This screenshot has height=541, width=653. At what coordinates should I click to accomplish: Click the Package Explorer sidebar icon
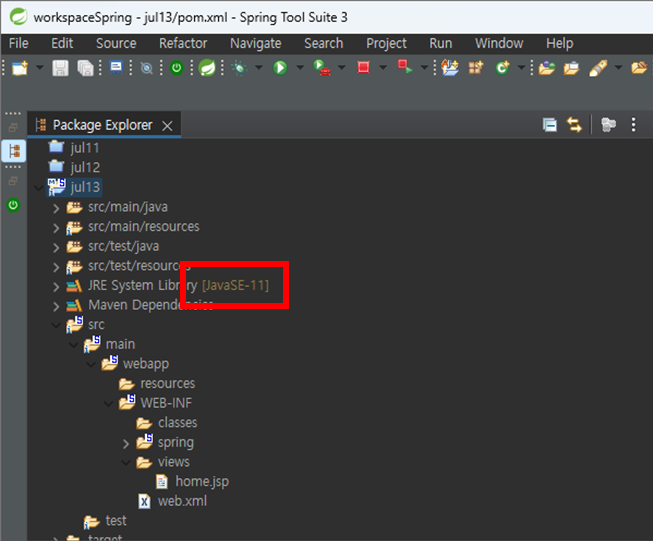(14, 151)
